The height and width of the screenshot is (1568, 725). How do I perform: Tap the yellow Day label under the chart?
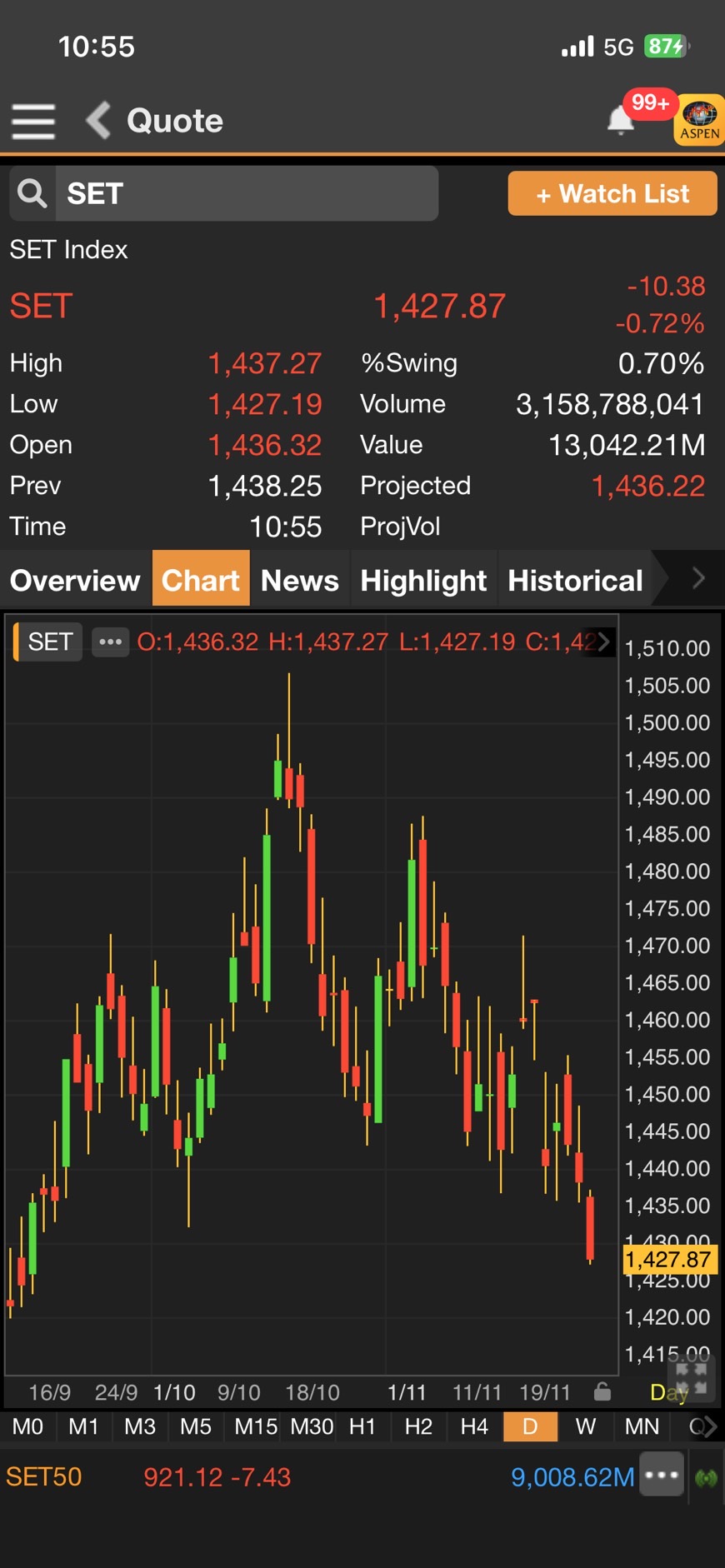[669, 1392]
